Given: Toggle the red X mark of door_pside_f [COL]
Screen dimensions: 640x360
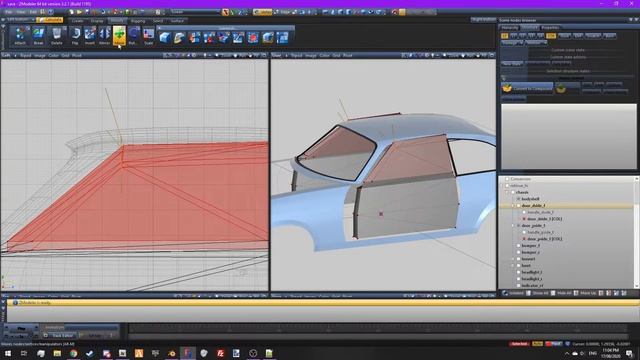Looking at the screenshot, I should click(x=524, y=239).
